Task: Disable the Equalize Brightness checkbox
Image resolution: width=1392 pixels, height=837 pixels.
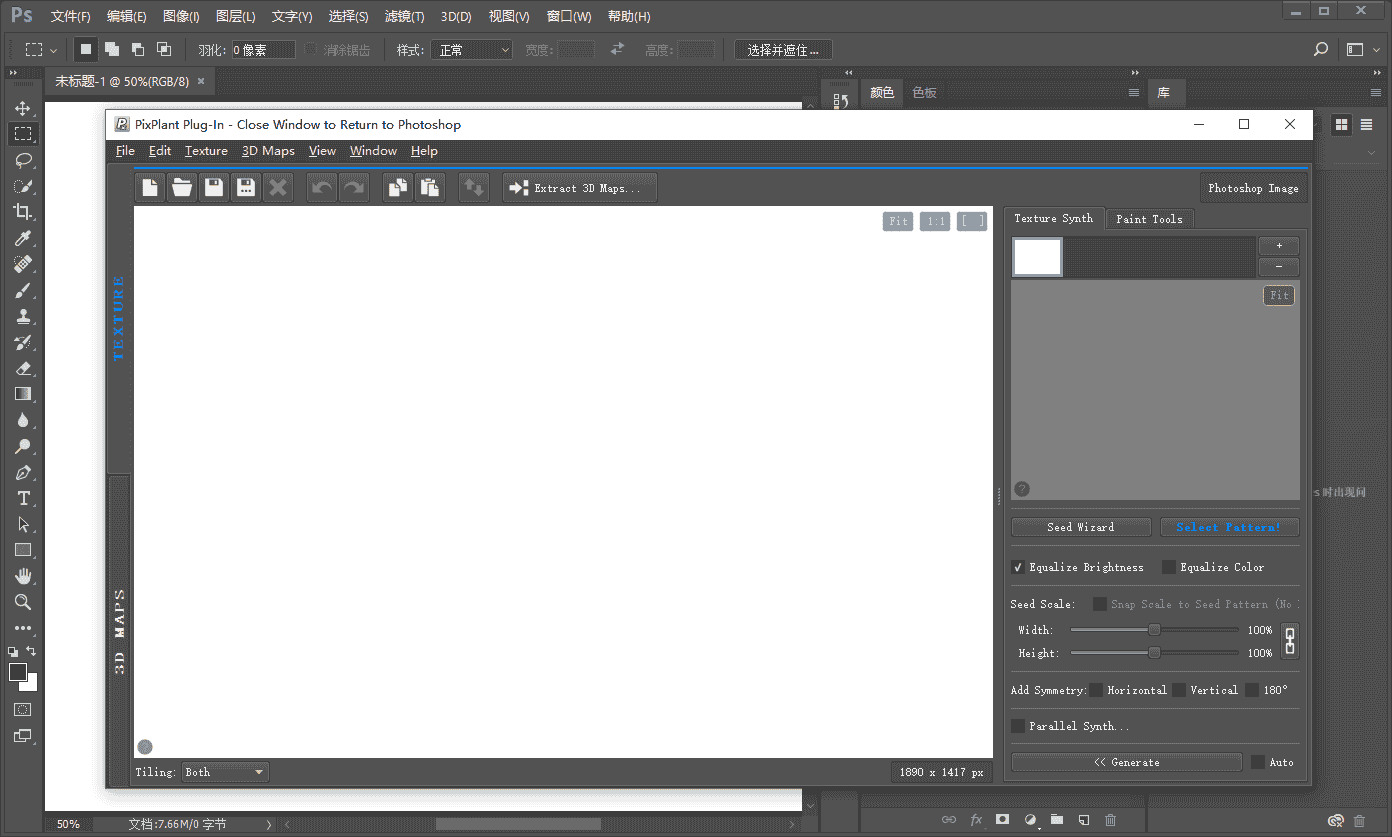Action: 1018,567
